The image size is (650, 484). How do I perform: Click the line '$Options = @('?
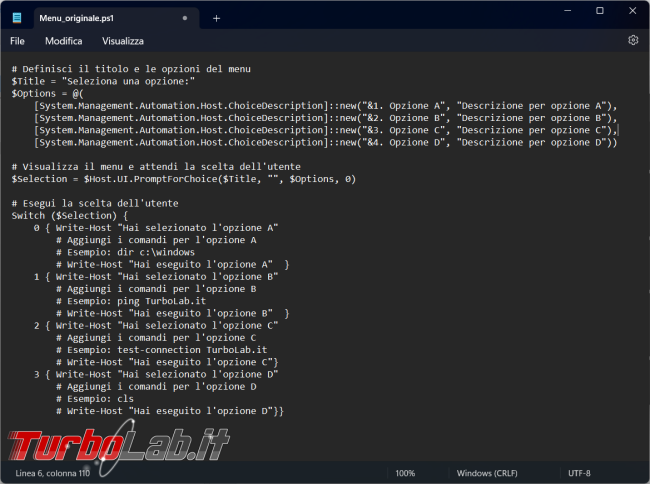pyautogui.click(x=47, y=94)
